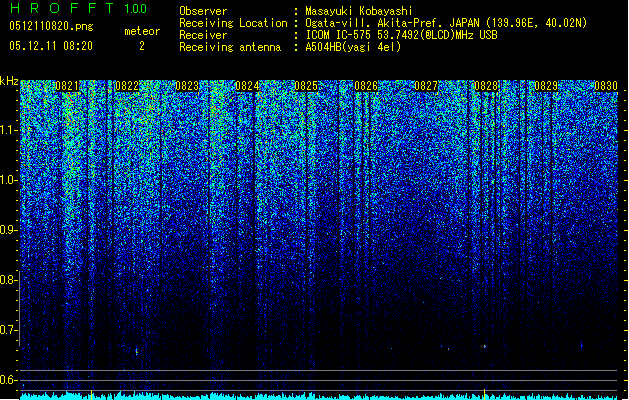
Task: Click the 0822 time marker
Action: 127,86
